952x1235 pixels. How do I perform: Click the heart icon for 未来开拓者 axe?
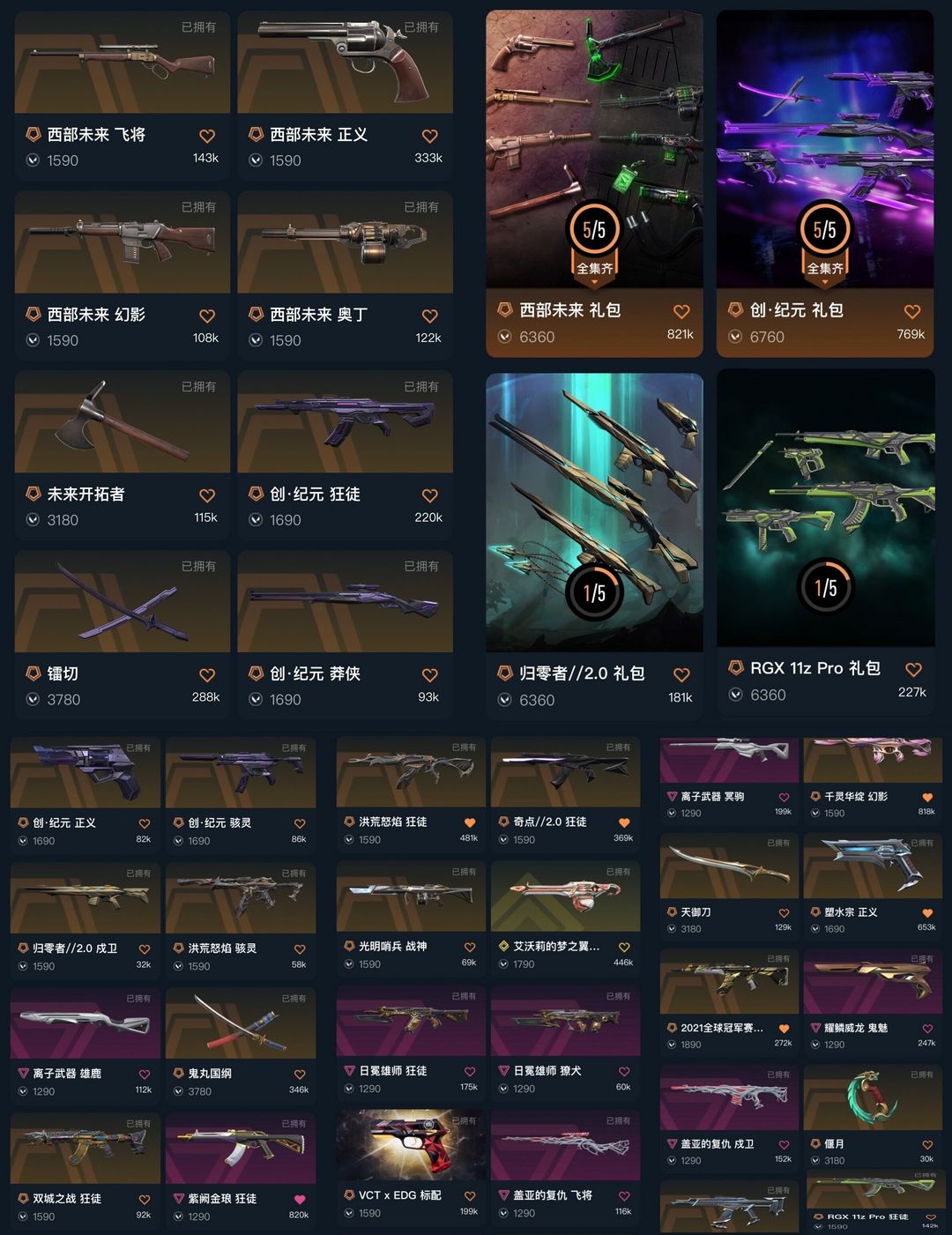tap(207, 495)
